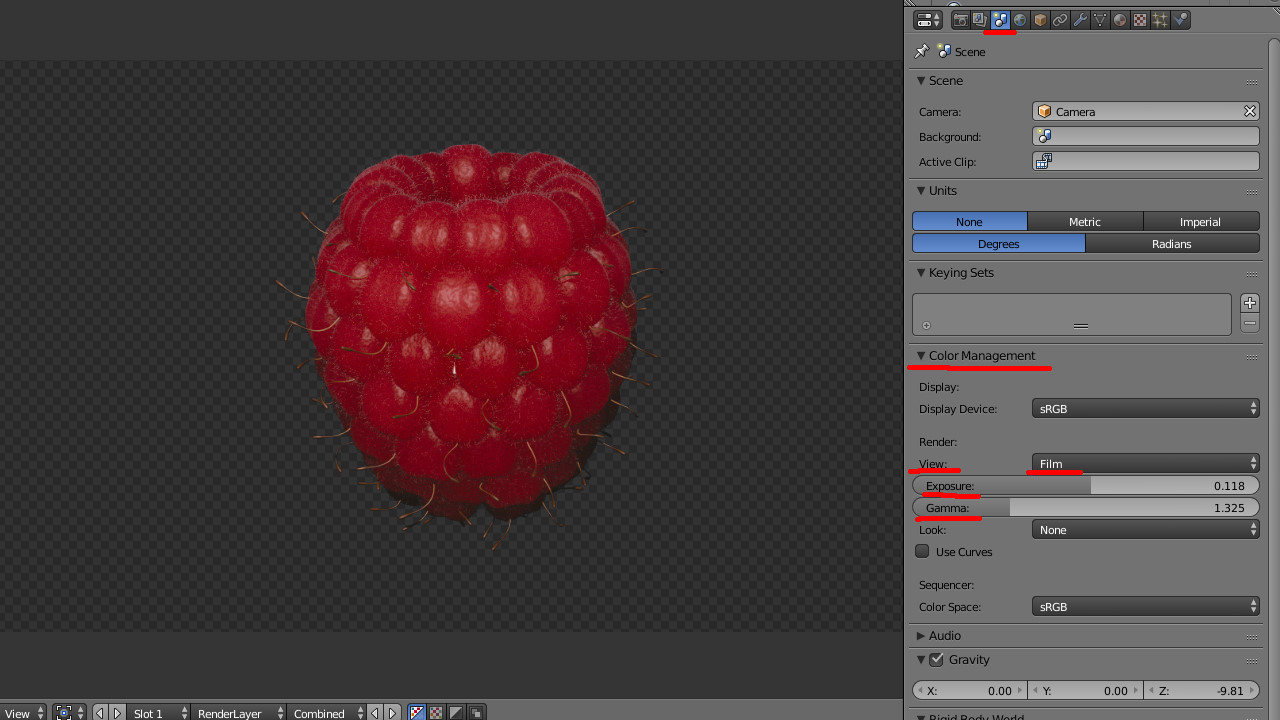Click the properties editor type selector icon
This screenshot has width=1280, height=720.
click(x=928, y=20)
